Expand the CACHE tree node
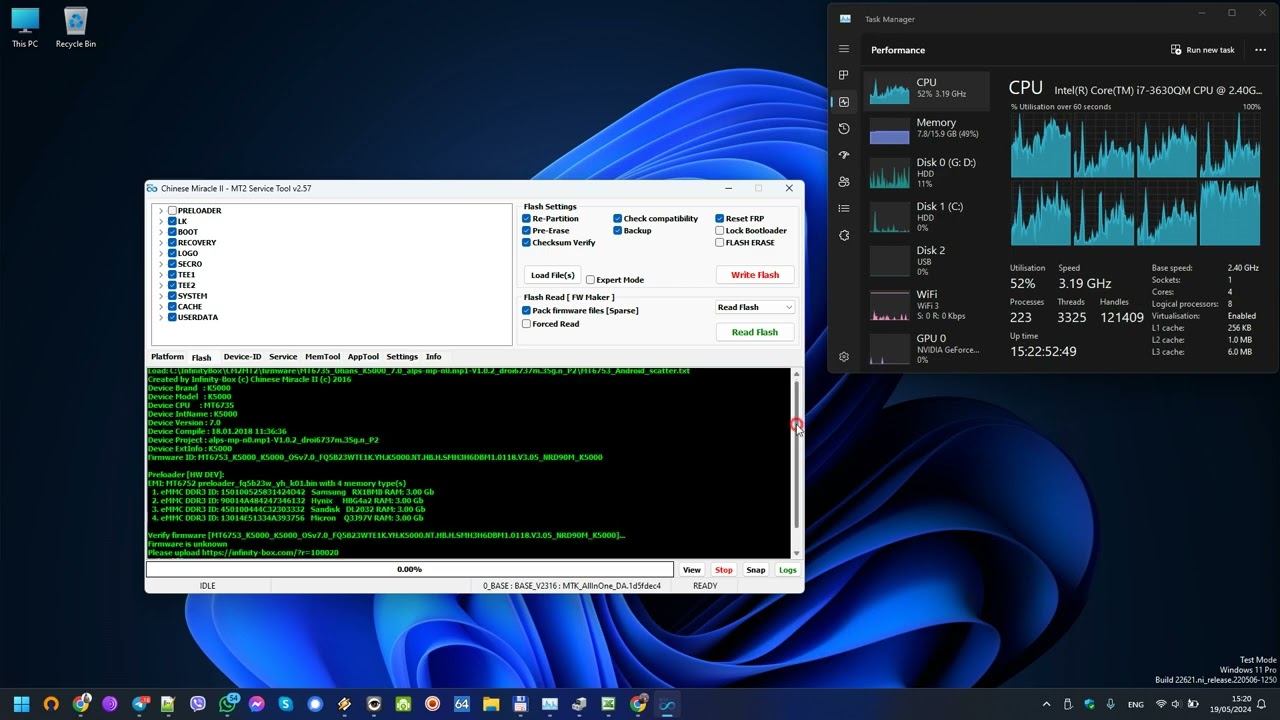 point(160,307)
